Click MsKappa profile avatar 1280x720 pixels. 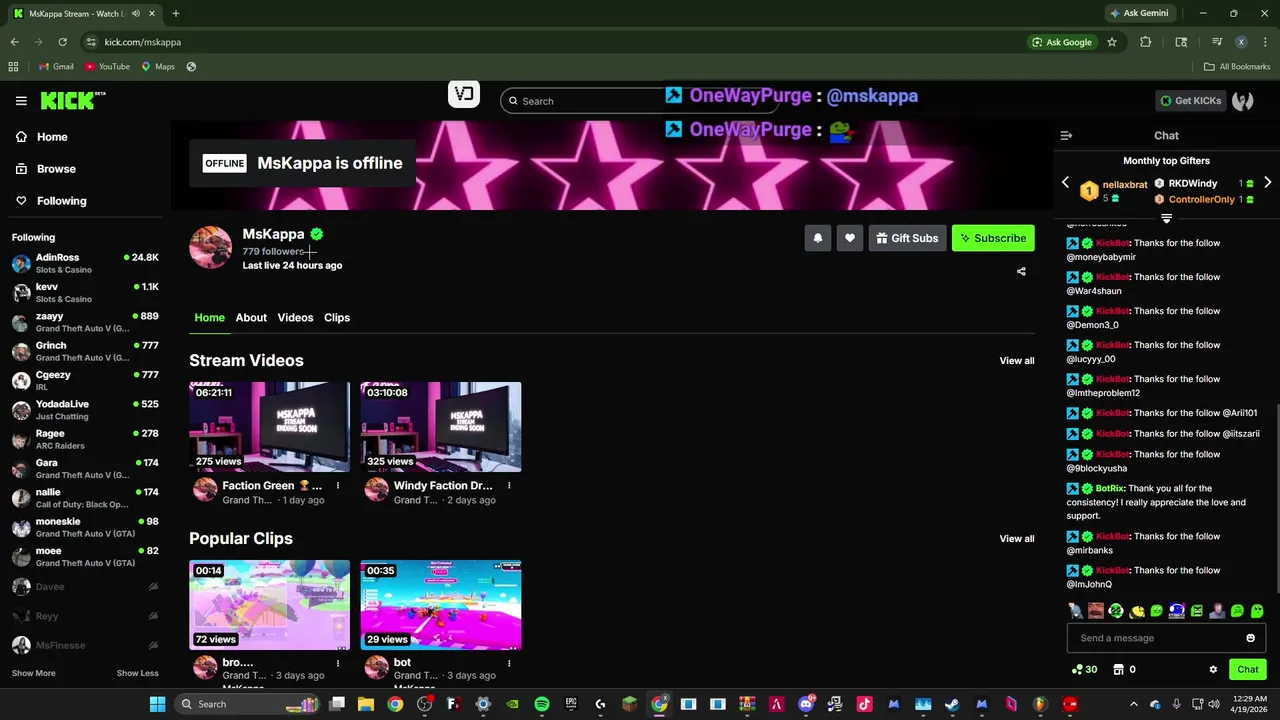(211, 247)
